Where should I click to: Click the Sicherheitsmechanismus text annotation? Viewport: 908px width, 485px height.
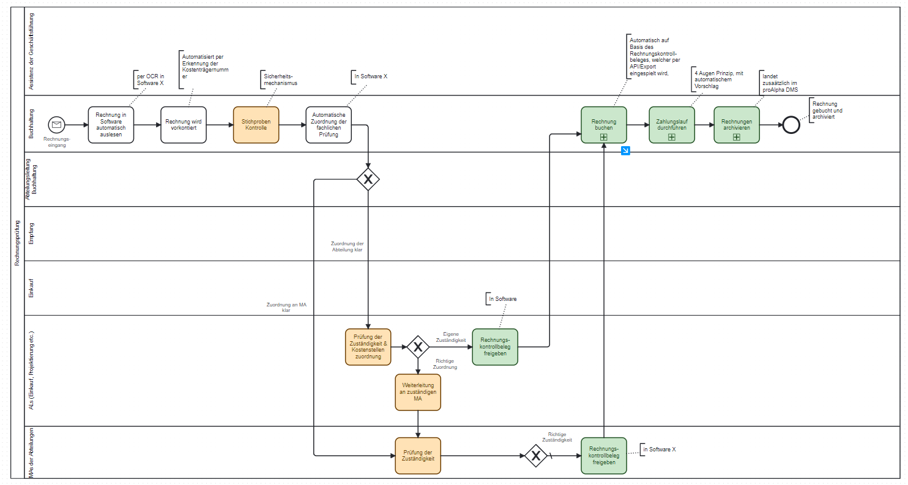(281, 79)
